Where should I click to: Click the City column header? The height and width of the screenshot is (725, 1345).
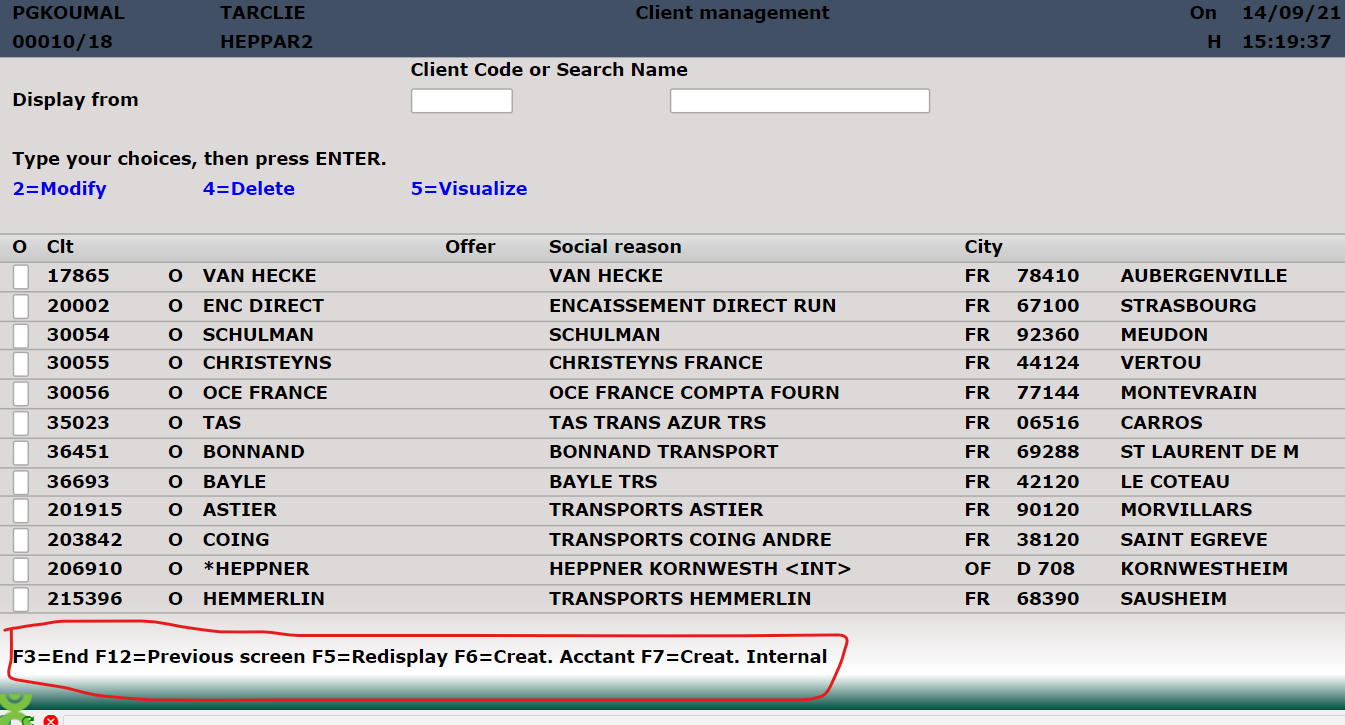[983, 247]
